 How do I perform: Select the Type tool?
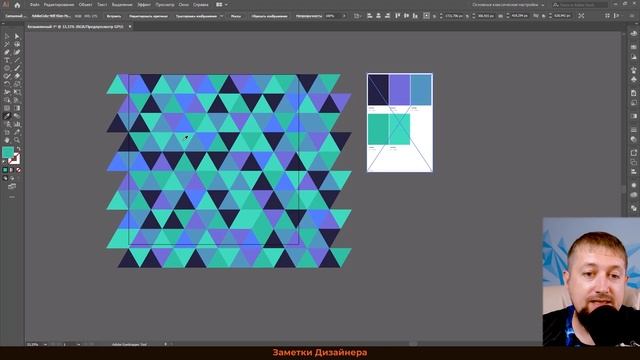(7, 60)
